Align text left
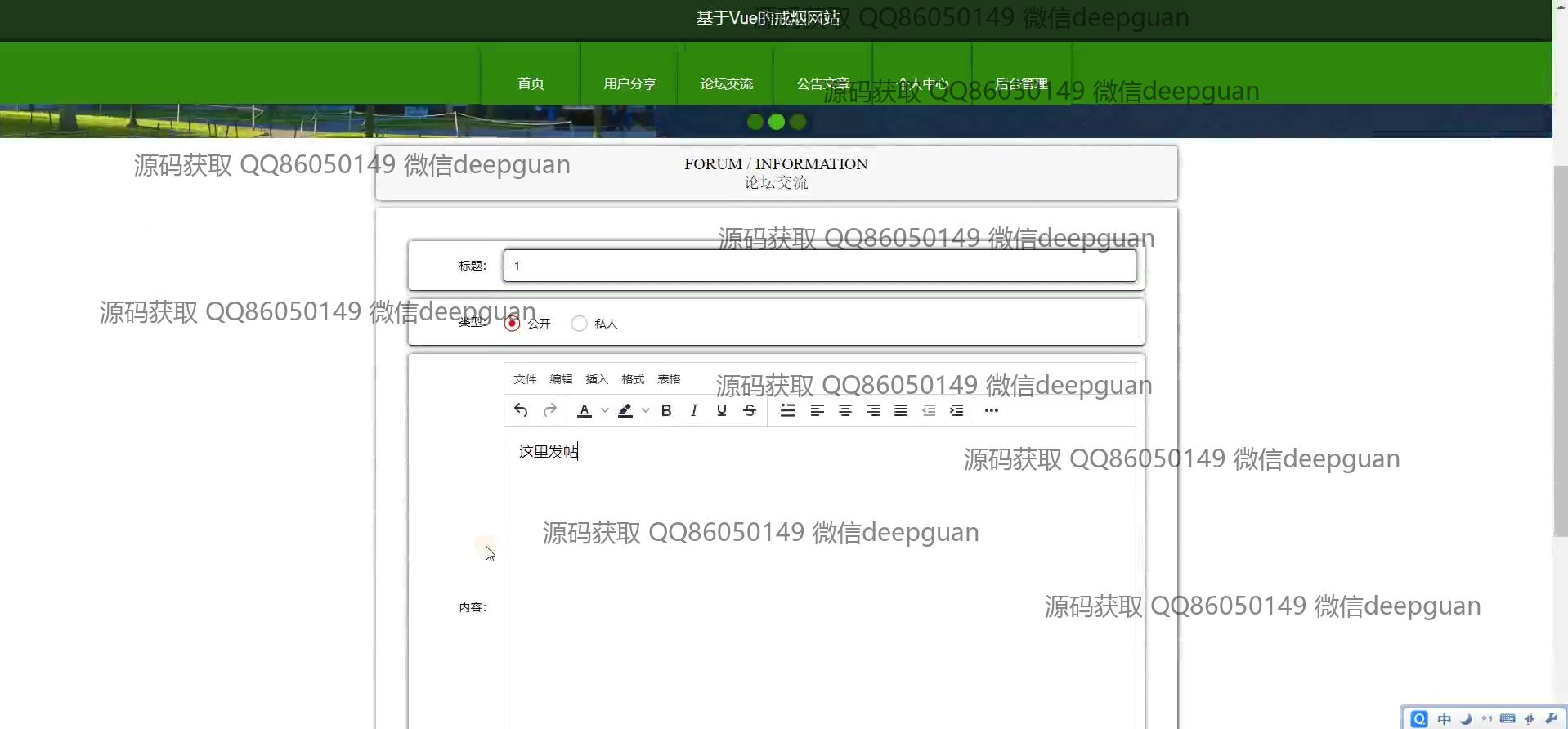This screenshot has height=729, width=1568. [x=818, y=410]
